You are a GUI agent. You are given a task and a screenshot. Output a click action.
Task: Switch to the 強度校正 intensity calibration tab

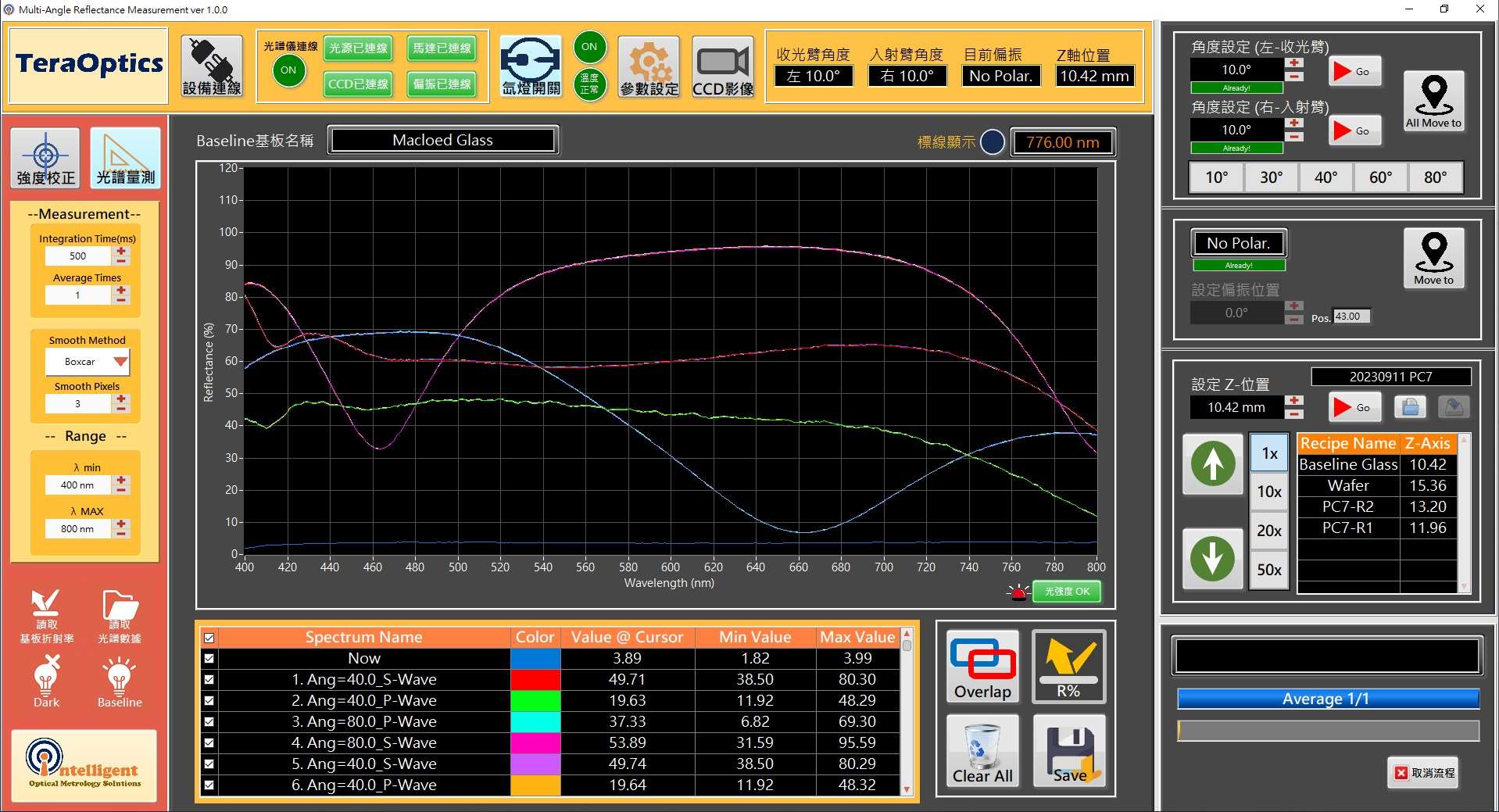coord(46,158)
